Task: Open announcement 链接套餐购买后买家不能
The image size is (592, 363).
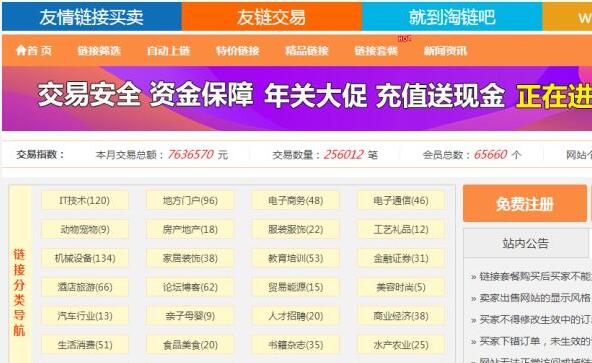Action: 535,276
